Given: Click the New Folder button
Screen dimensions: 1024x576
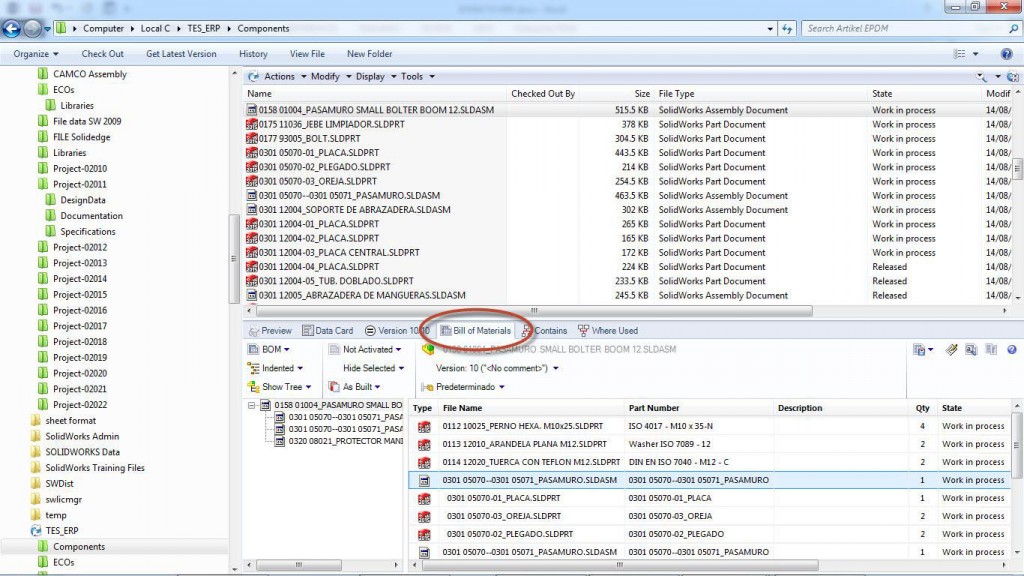Looking at the screenshot, I should (x=370, y=54).
